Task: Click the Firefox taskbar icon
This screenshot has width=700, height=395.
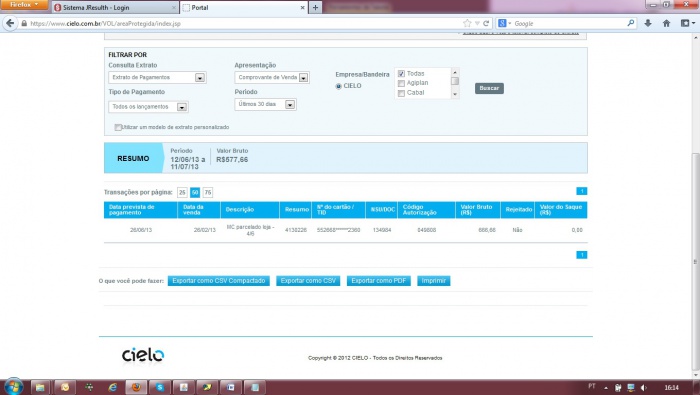Action: 136,387
